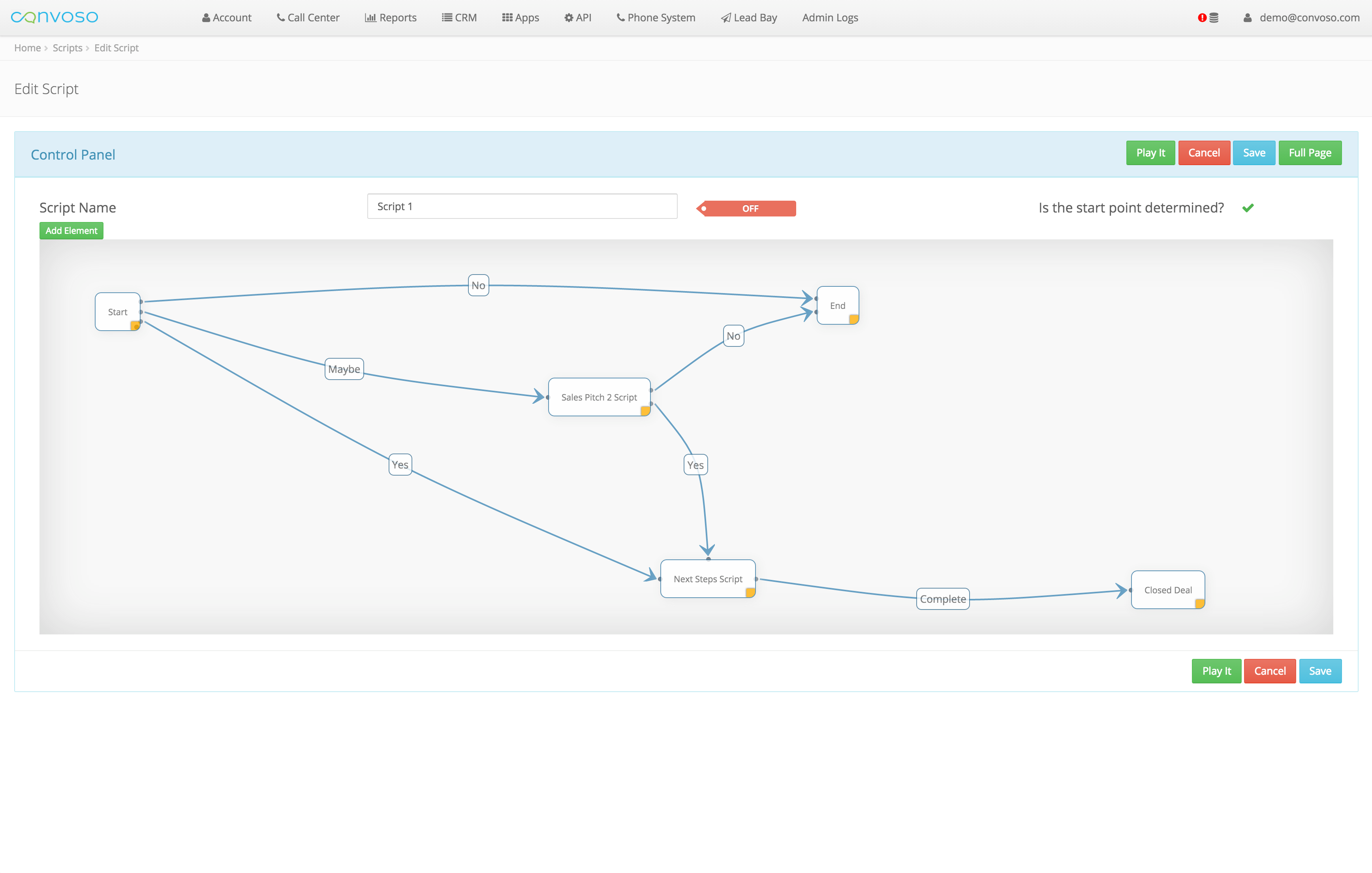Open the Account menu
Viewport: 1372px width, 873px height.
(227, 18)
